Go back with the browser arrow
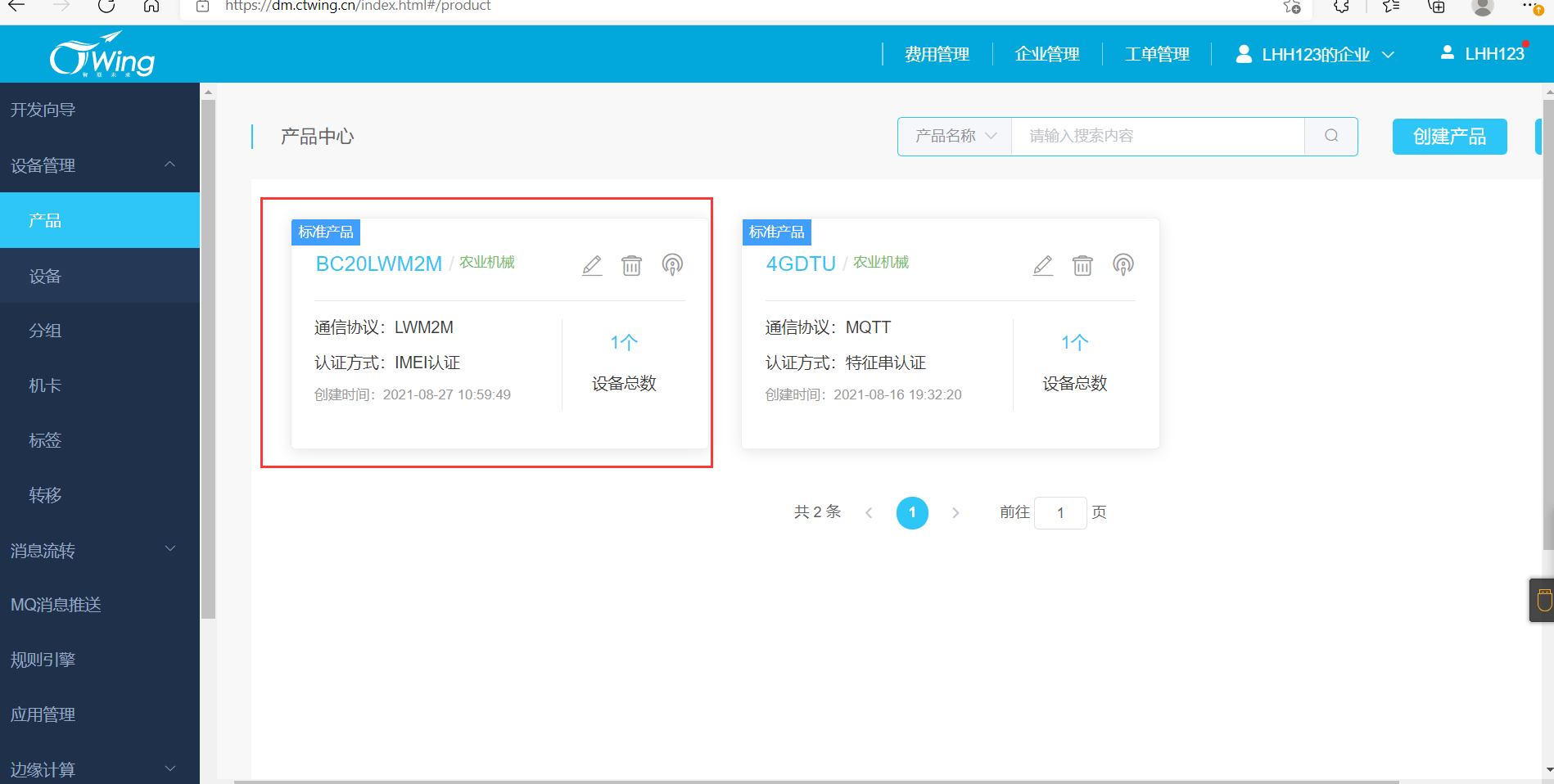This screenshot has height=784, width=1554. (x=16, y=6)
